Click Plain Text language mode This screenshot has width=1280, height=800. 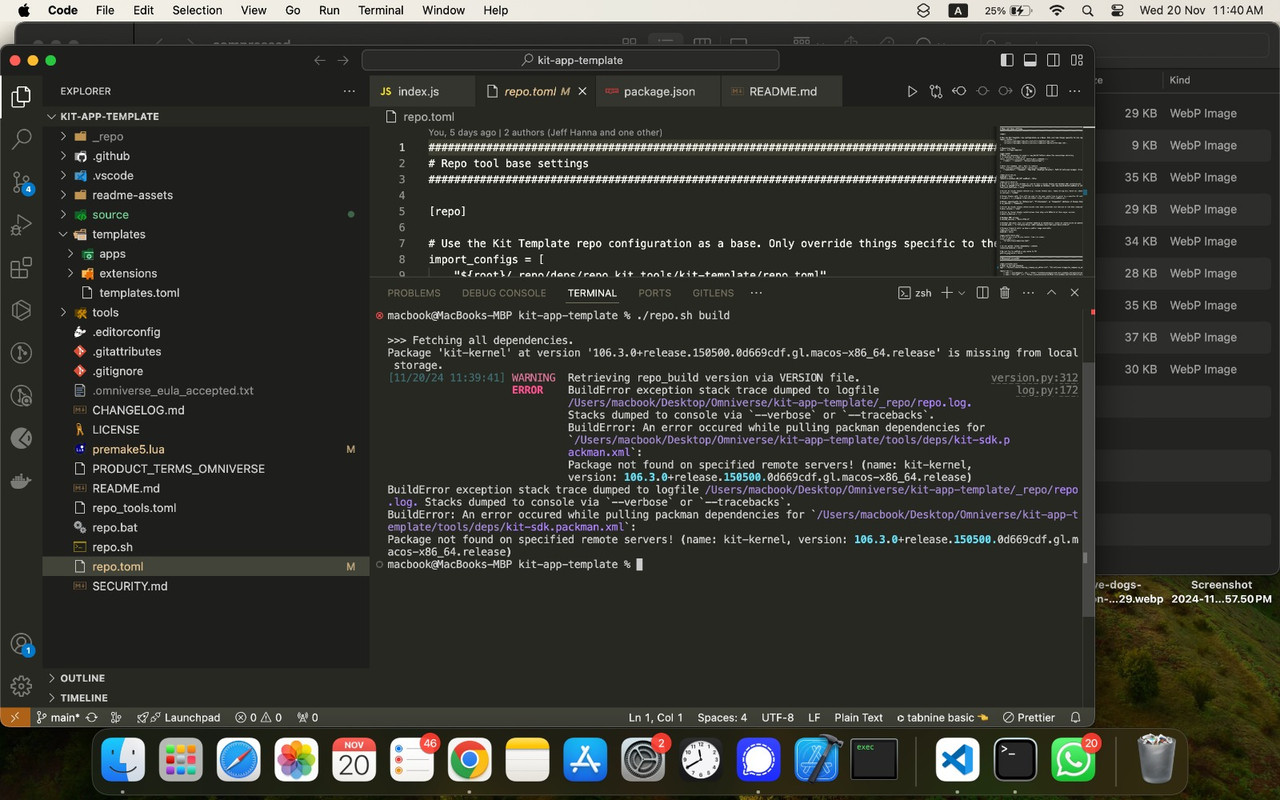pos(859,717)
